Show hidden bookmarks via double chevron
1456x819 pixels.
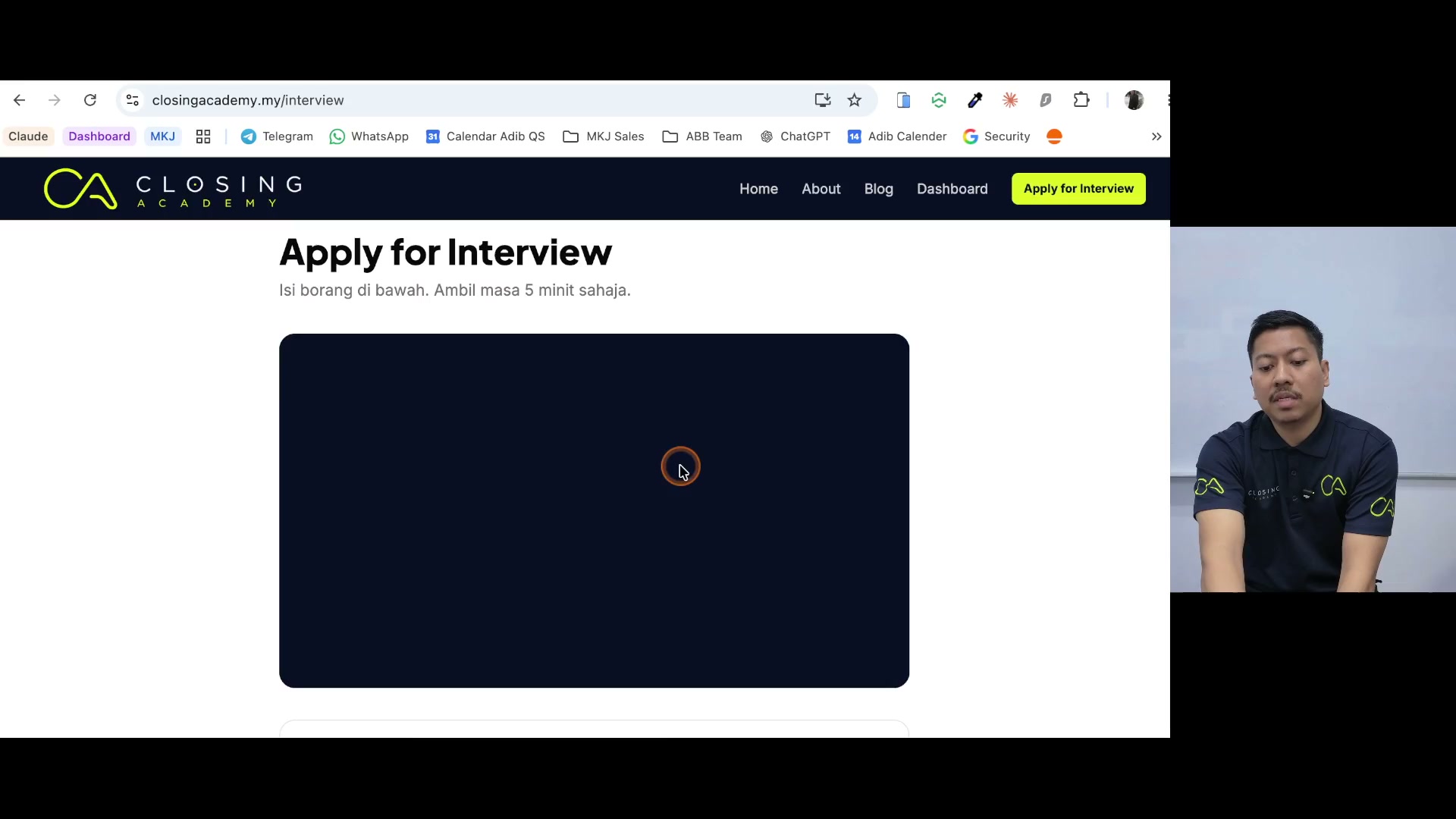1156,136
